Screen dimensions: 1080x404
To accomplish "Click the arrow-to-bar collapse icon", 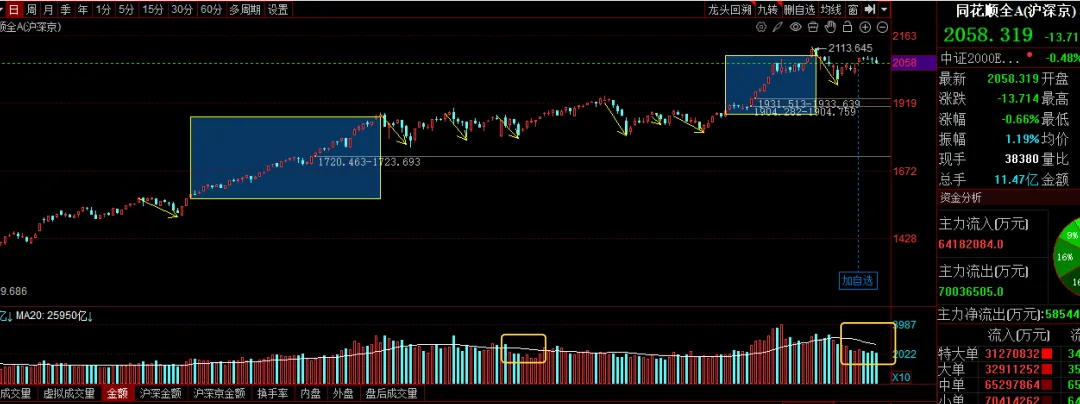I will [x=870, y=9].
